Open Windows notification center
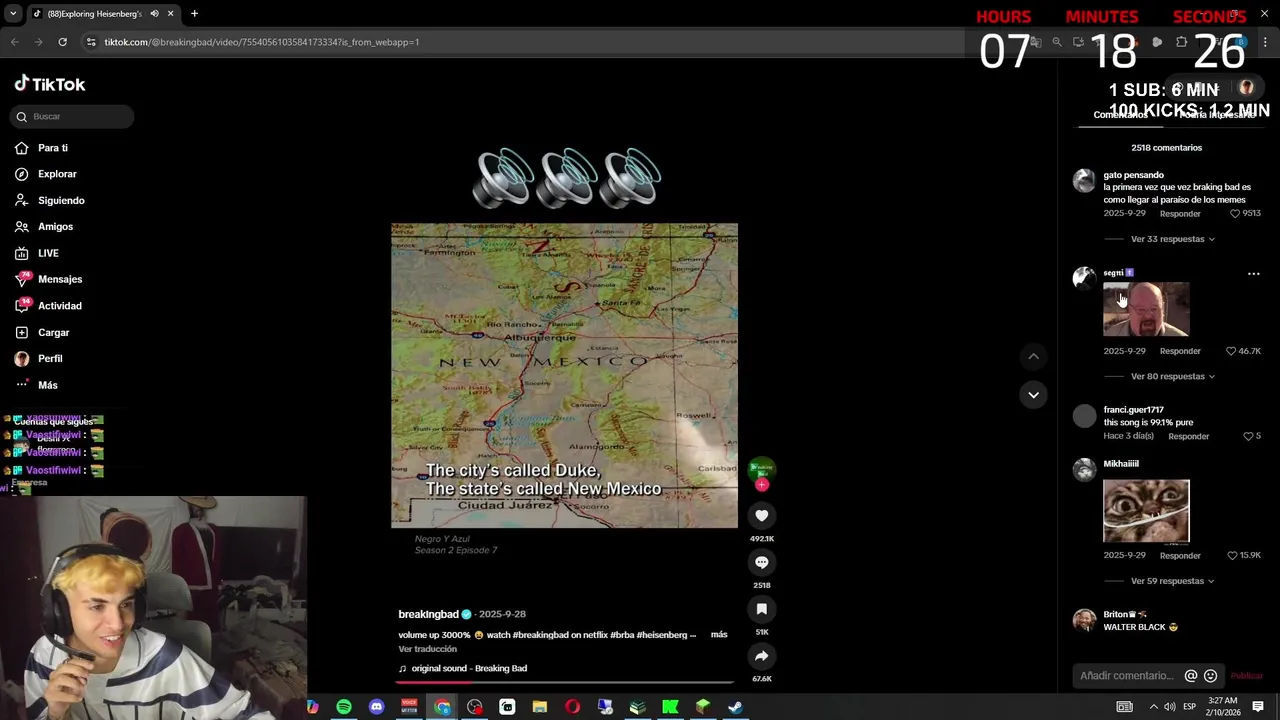The width and height of the screenshot is (1280, 720). tap(1258, 707)
